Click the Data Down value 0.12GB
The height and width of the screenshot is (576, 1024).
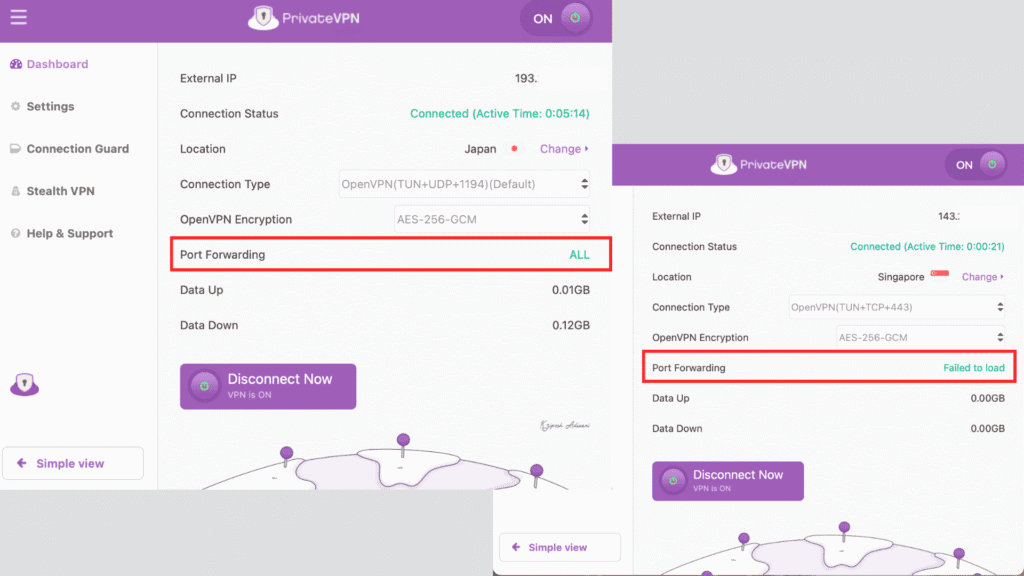[571, 325]
